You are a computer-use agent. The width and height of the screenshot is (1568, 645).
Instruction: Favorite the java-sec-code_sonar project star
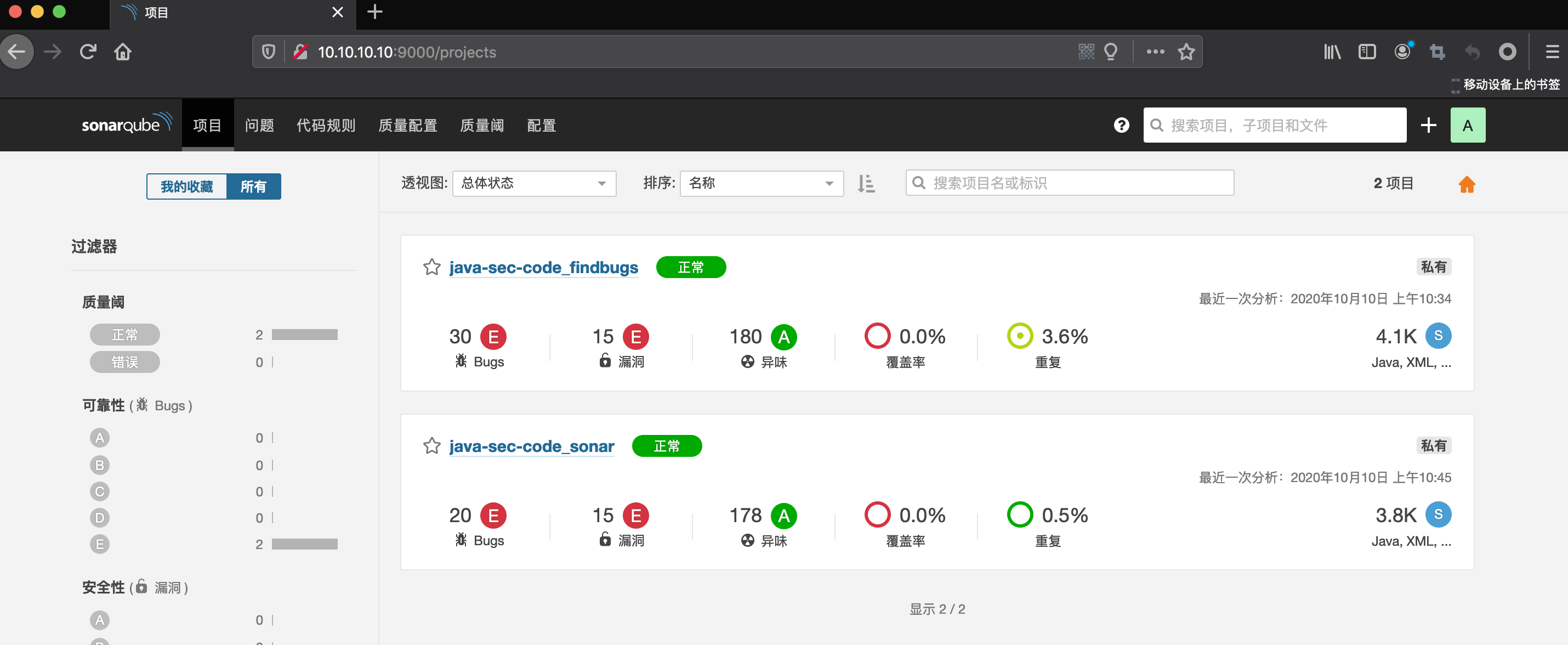[x=431, y=445]
